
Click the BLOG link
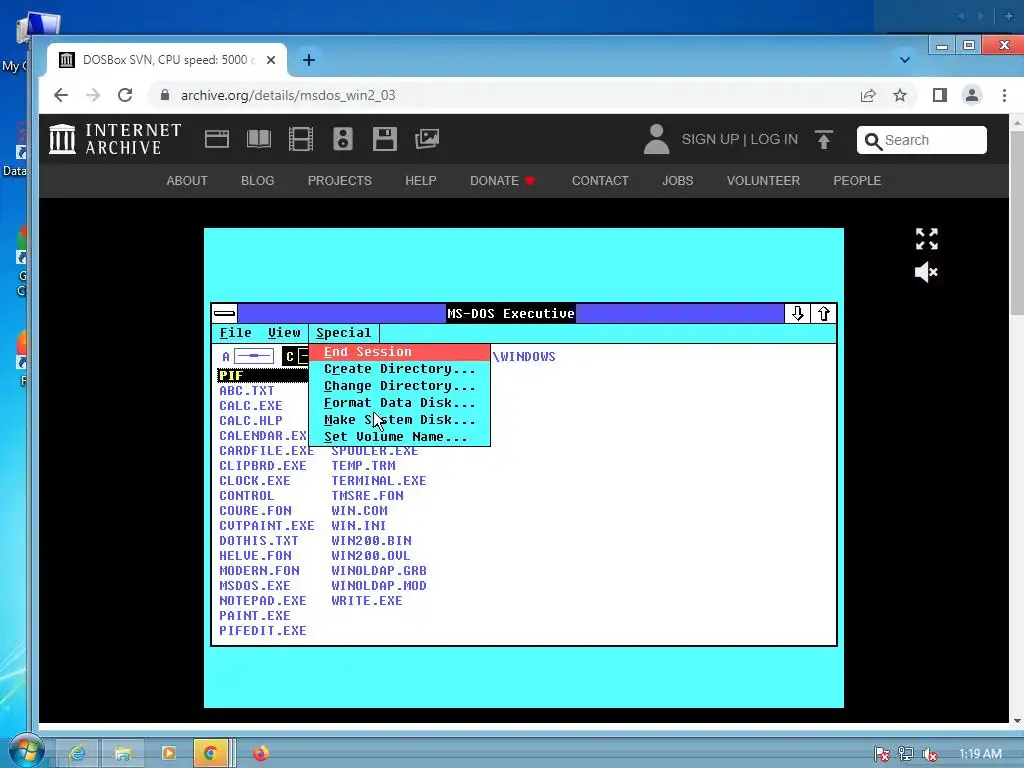257,181
